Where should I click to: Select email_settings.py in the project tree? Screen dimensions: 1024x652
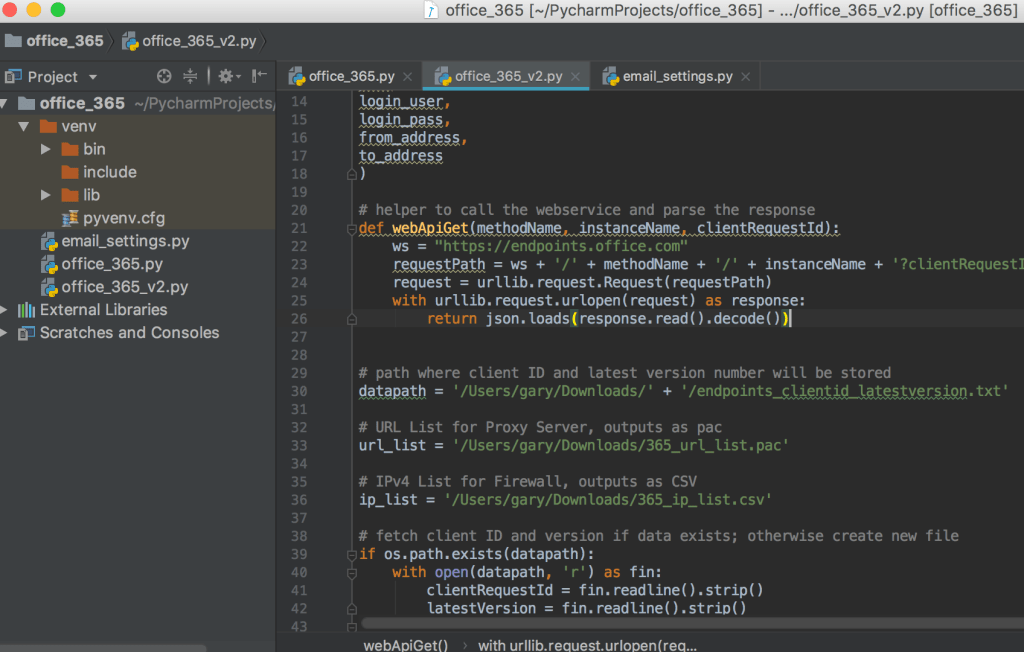click(x=124, y=241)
